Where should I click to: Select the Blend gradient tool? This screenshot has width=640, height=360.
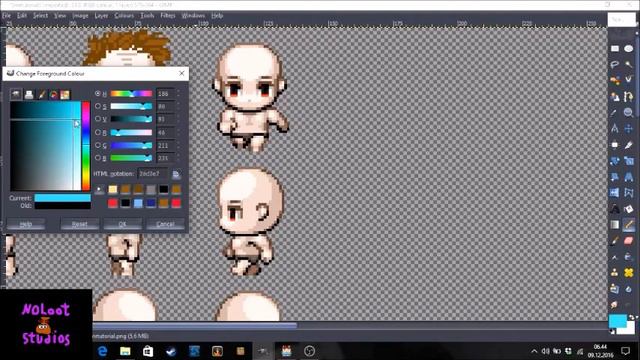(615, 224)
